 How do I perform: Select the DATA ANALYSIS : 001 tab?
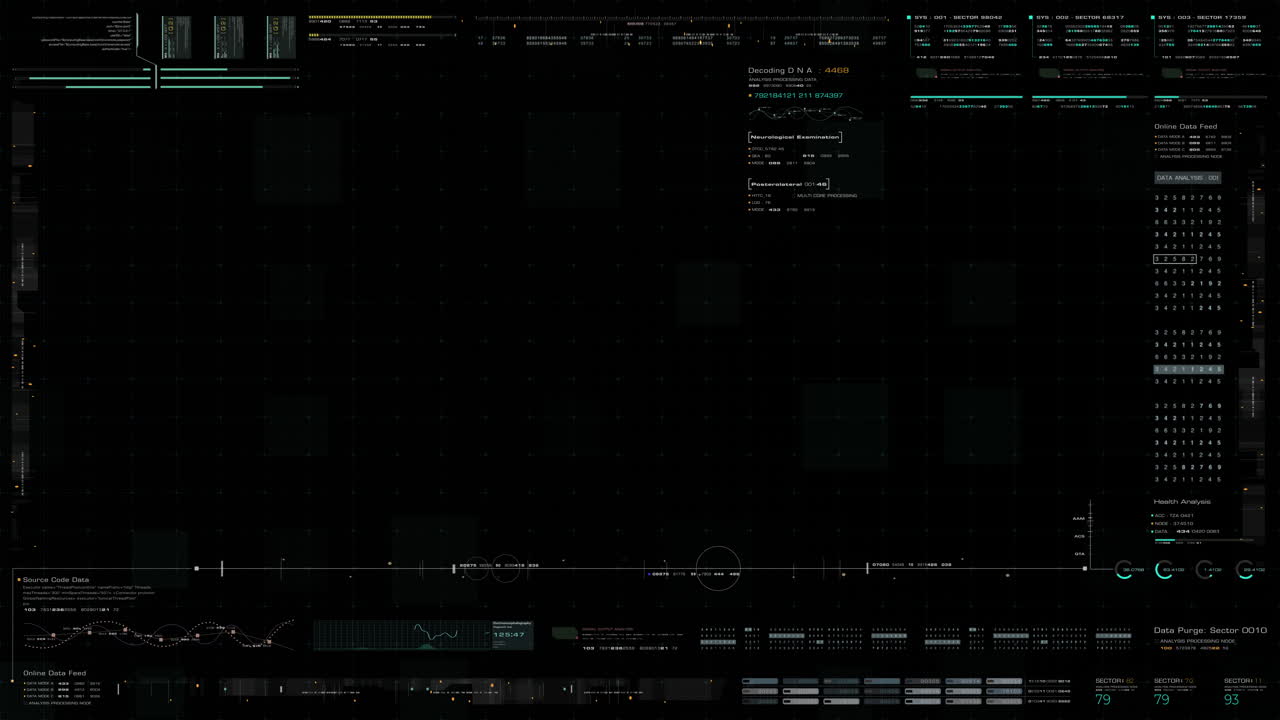[x=1187, y=178]
